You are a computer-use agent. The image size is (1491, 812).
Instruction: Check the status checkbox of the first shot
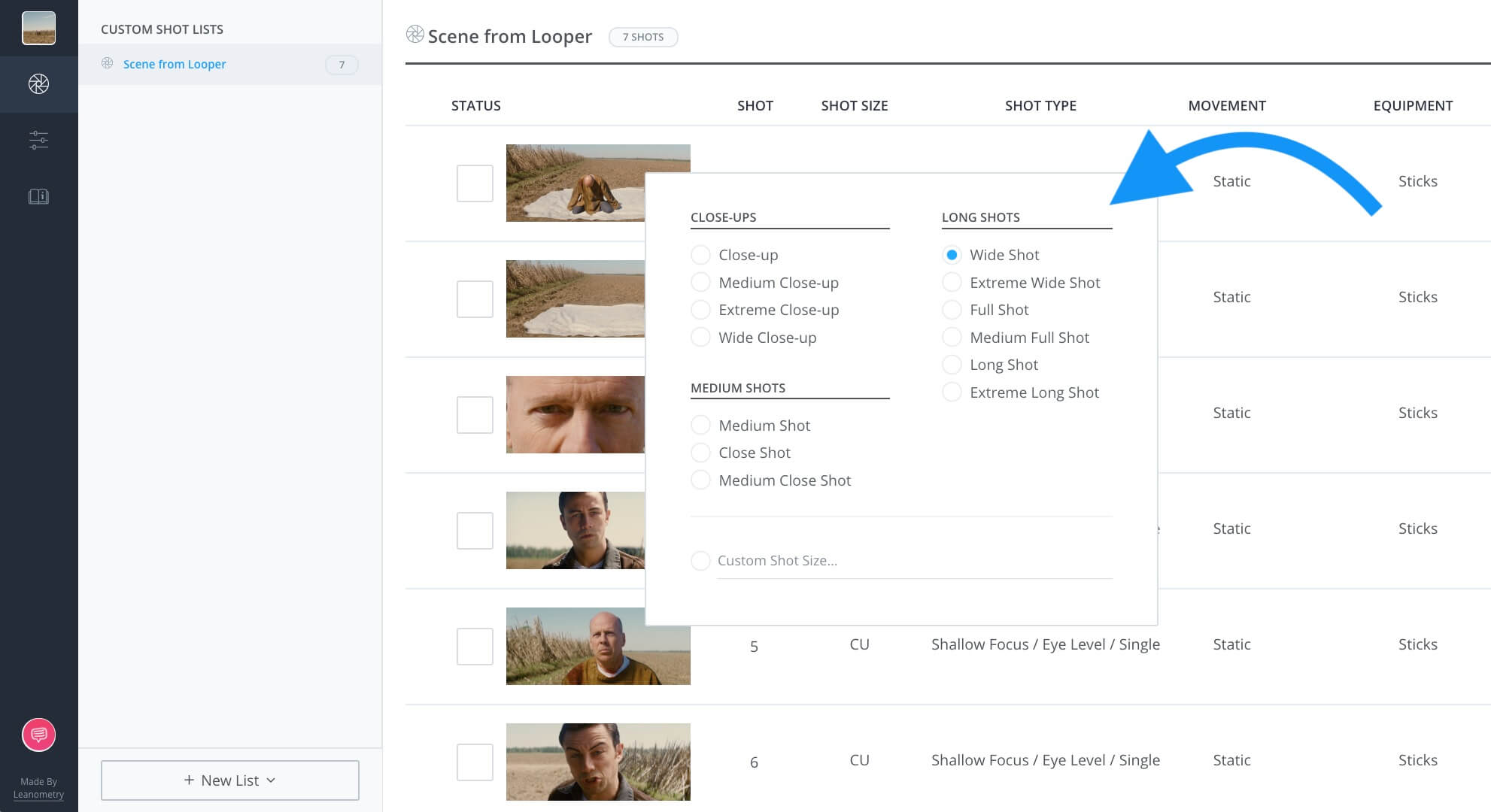tap(475, 183)
